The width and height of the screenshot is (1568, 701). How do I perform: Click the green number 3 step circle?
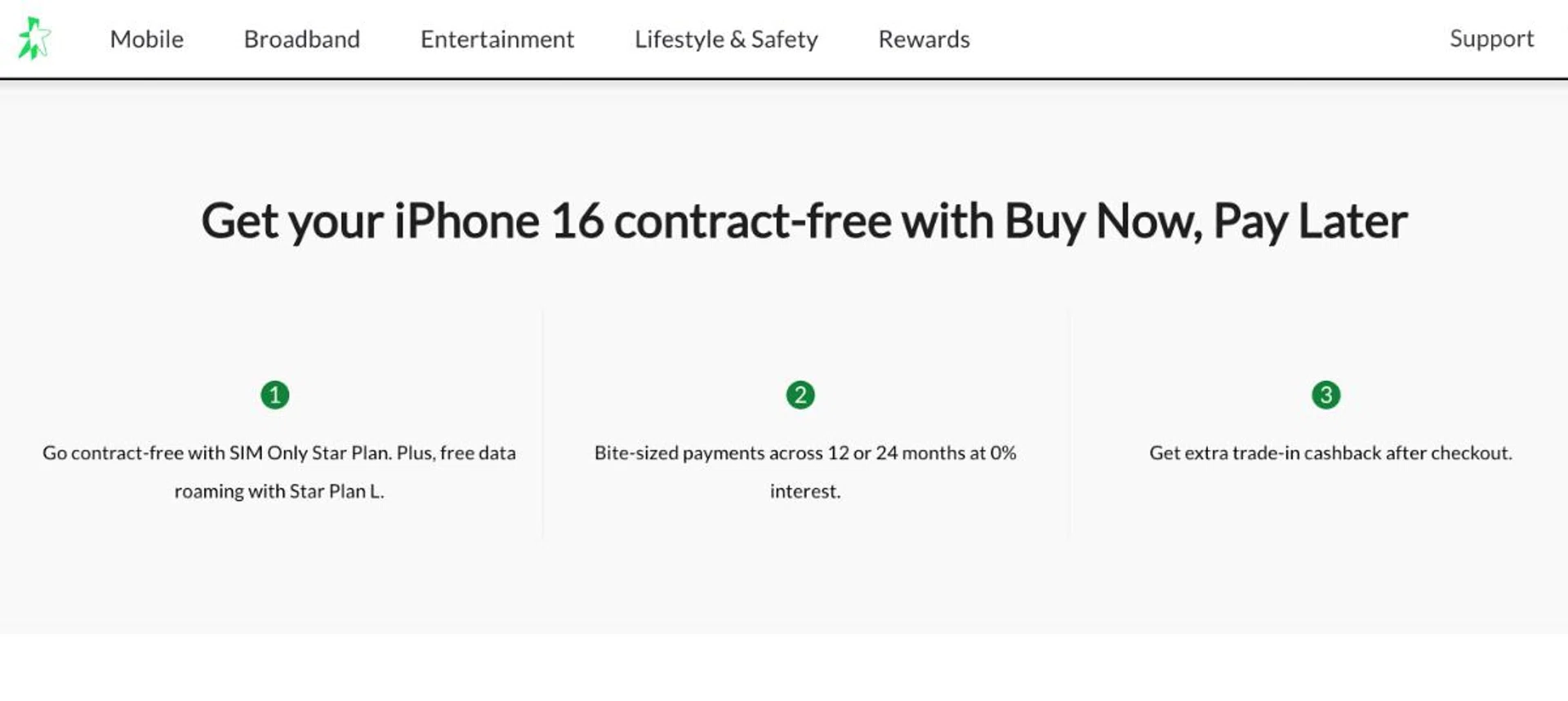pyautogui.click(x=1325, y=395)
